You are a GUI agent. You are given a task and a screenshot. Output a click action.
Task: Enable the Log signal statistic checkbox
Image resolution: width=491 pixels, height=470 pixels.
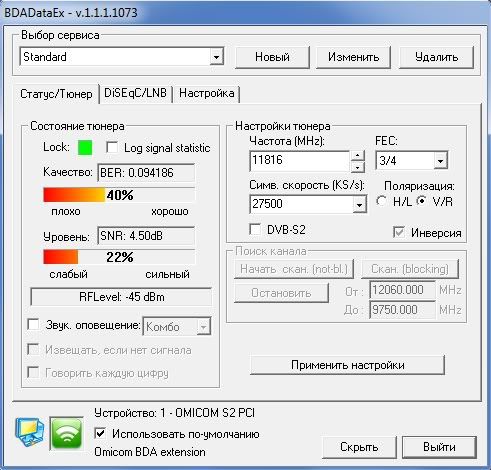(112, 147)
